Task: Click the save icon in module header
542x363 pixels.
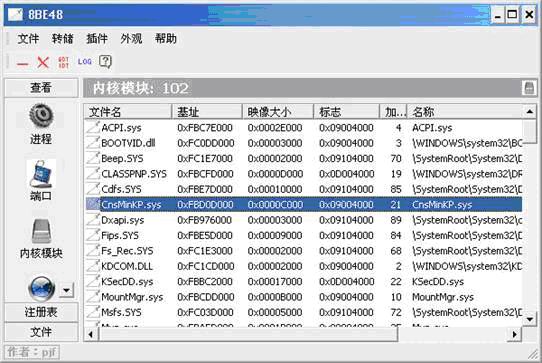Action: click(529, 88)
